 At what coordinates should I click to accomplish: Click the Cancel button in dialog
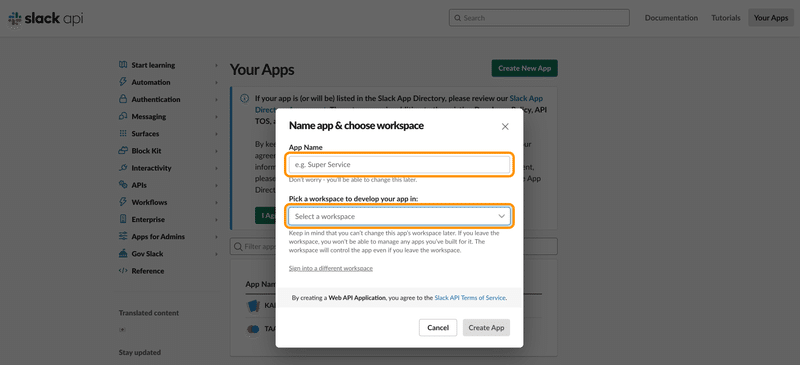click(438, 328)
